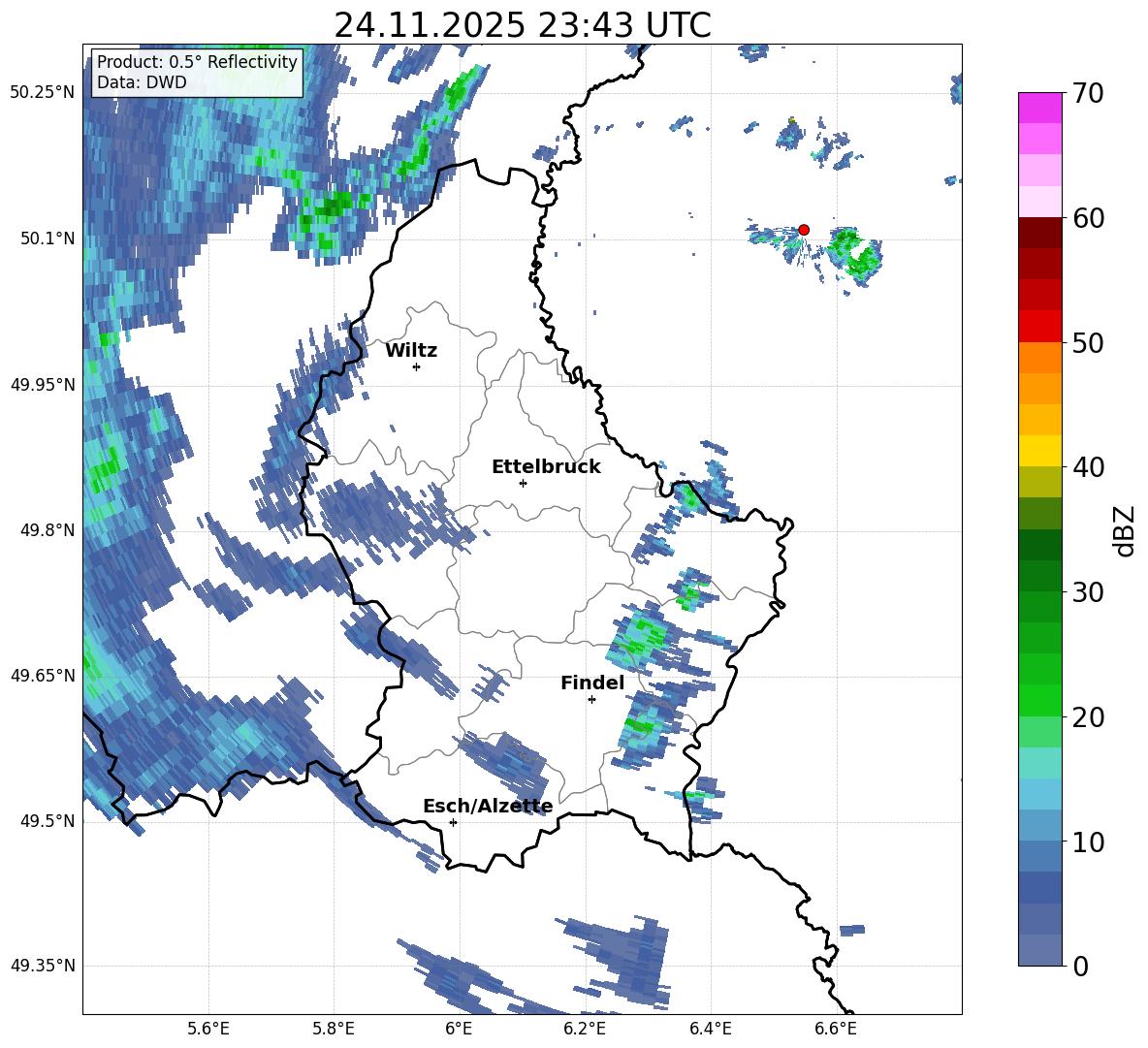1148x1048 pixels.
Task: Click the 5.6°E longitude label
Action: pos(208,1029)
